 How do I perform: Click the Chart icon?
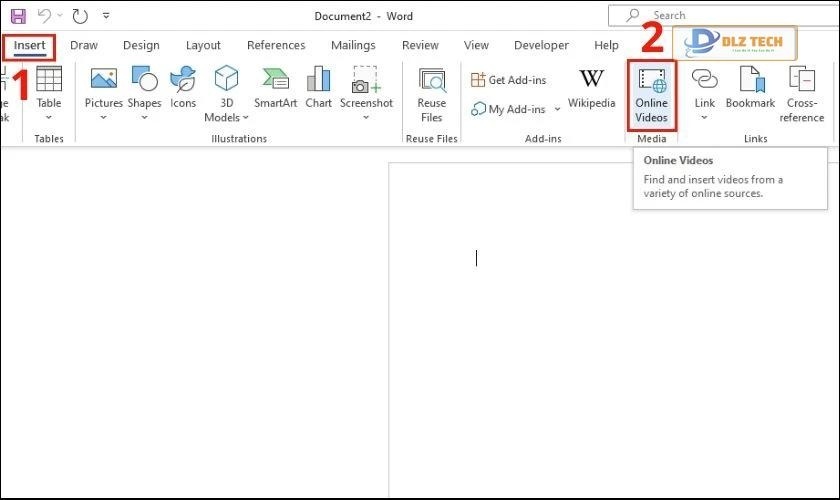click(x=319, y=90)
